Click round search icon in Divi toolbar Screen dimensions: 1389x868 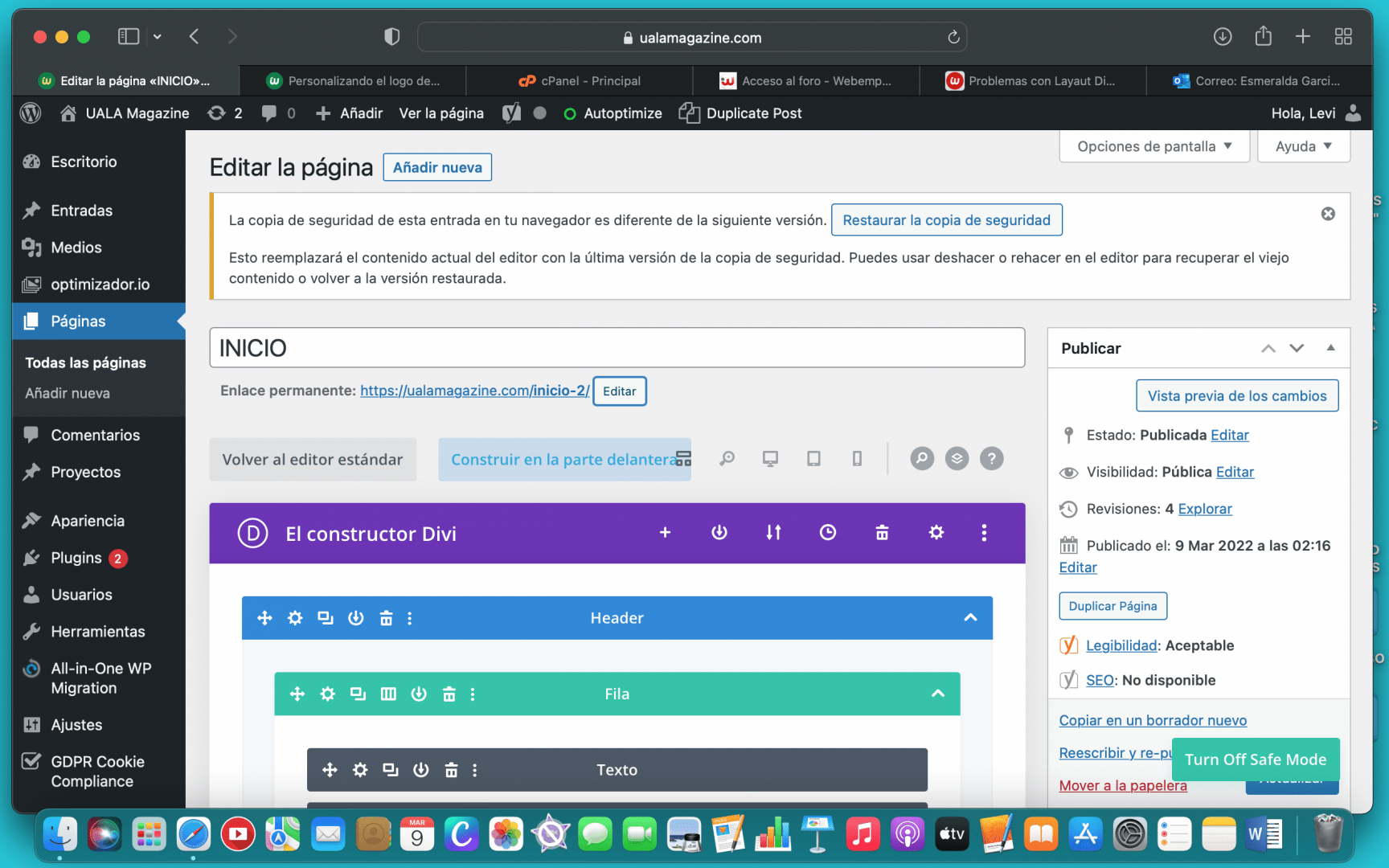tap(922, 459)
